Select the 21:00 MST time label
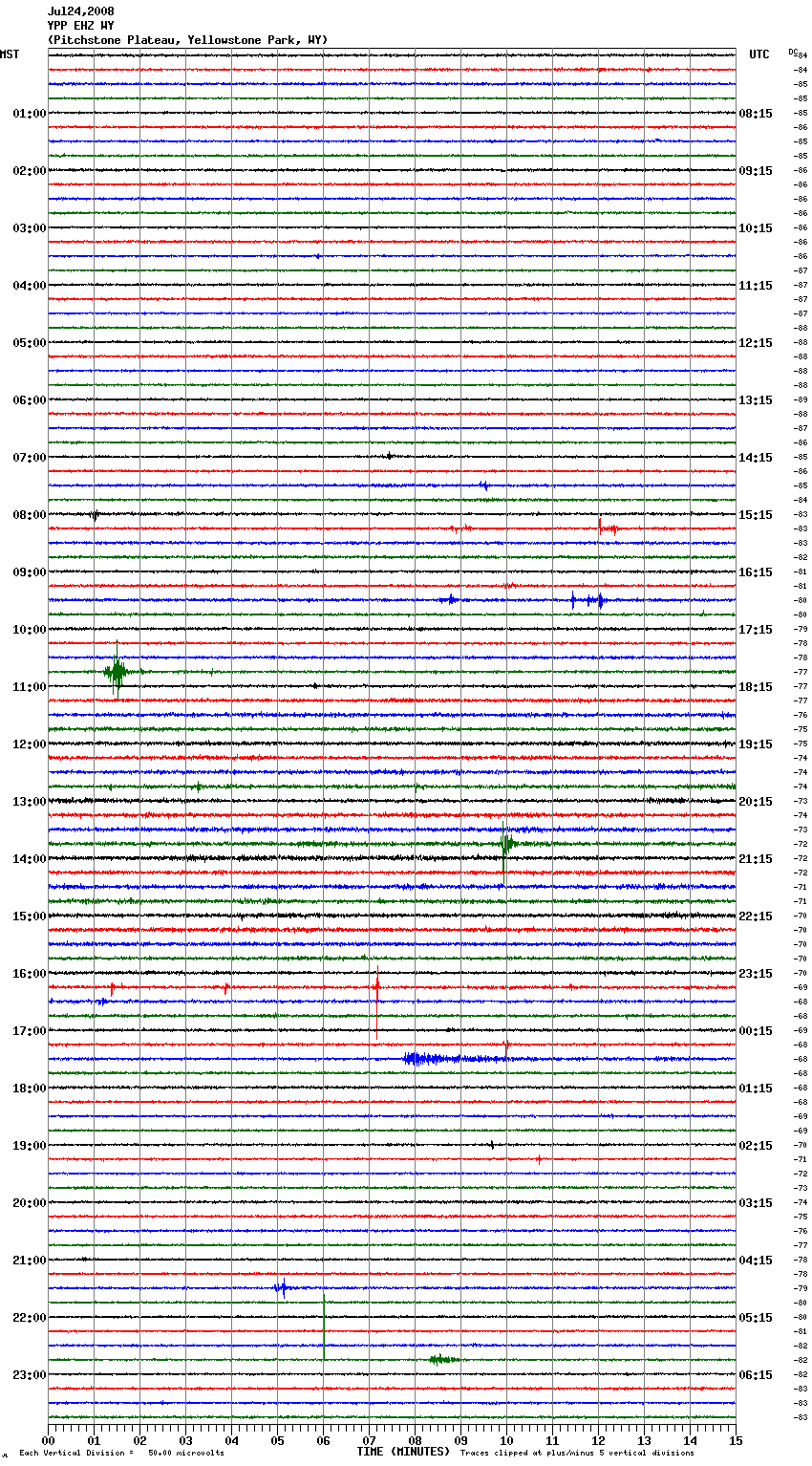This screenshot has height=1466, width=812. [x=30, y=1261]
